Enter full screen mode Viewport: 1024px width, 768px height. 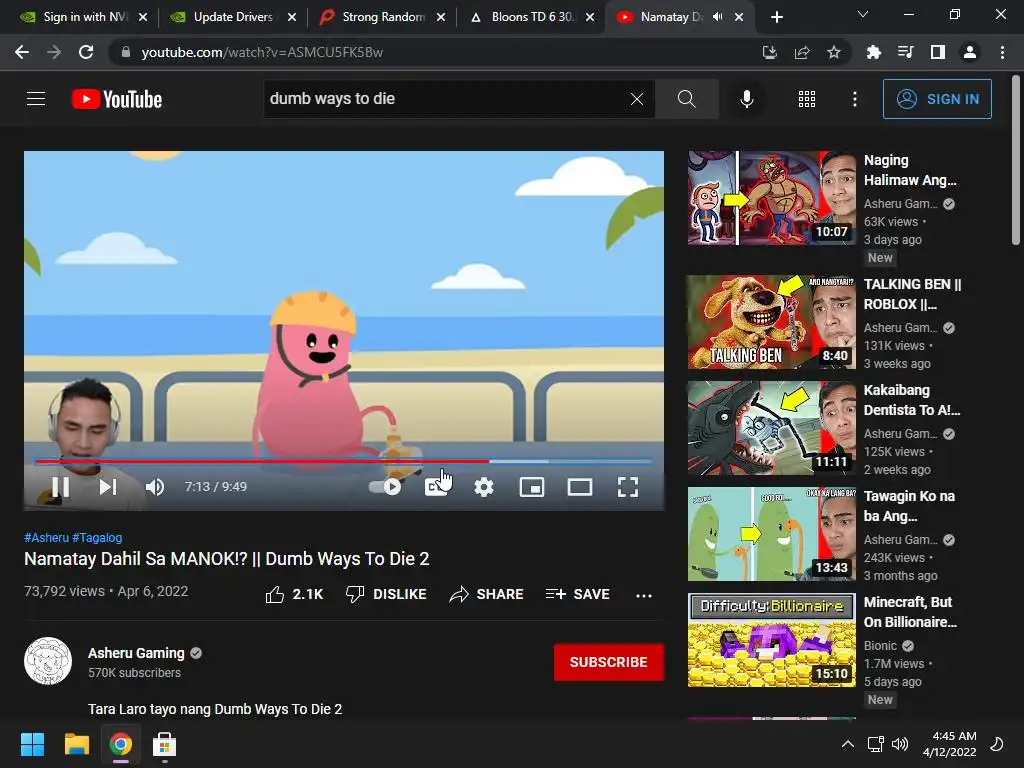point(628,487)
